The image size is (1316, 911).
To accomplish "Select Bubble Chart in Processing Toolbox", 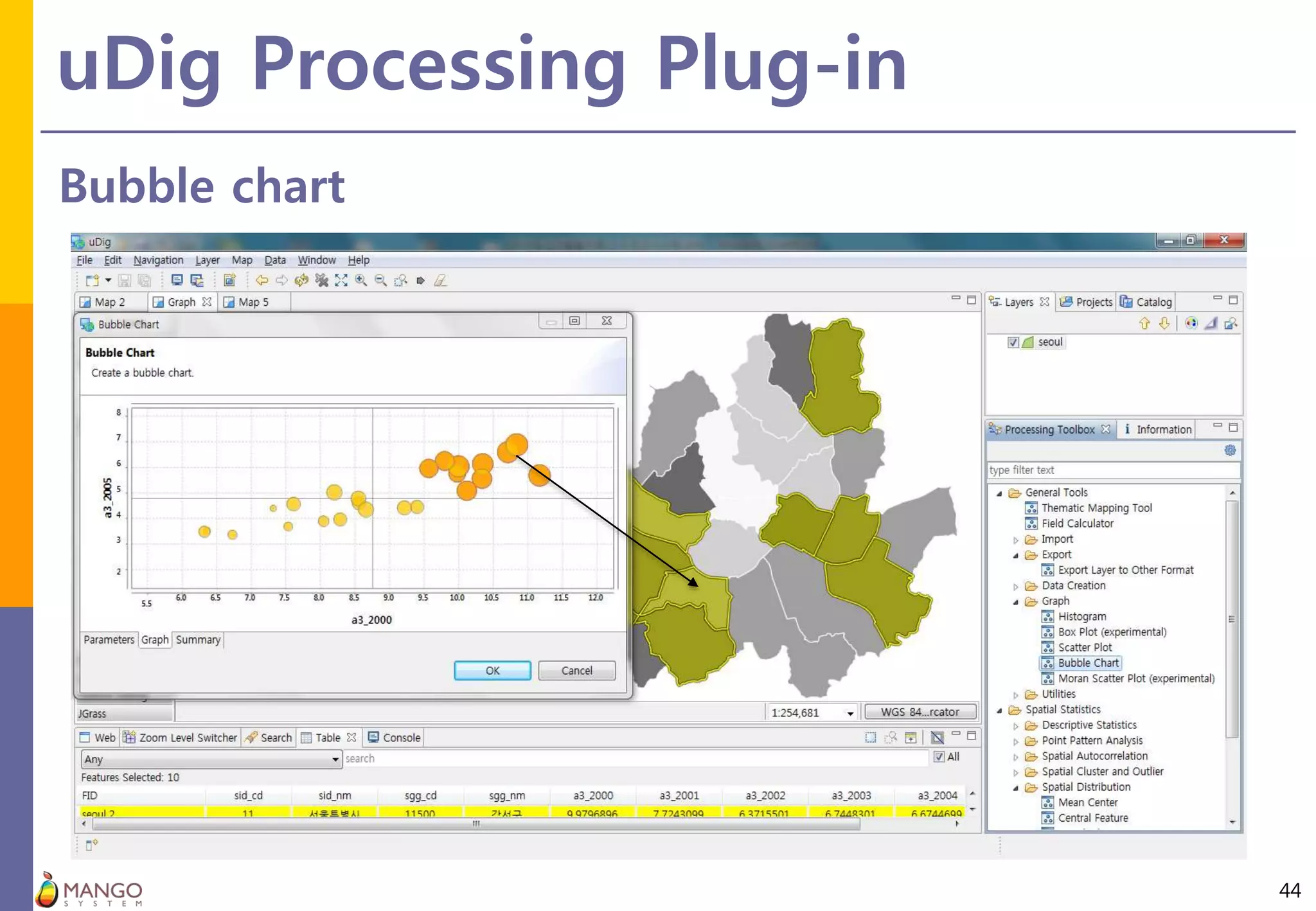I will [1088, 663].
